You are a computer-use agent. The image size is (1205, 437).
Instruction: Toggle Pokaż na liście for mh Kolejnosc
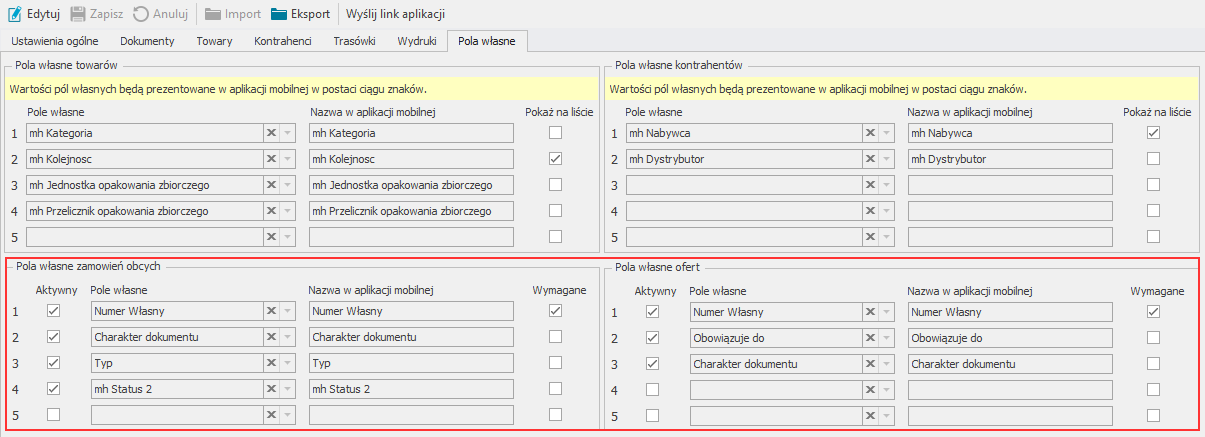(555, 159)
